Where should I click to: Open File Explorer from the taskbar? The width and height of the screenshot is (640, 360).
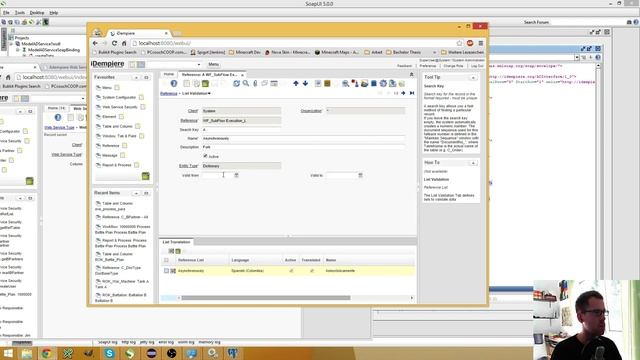27,353
